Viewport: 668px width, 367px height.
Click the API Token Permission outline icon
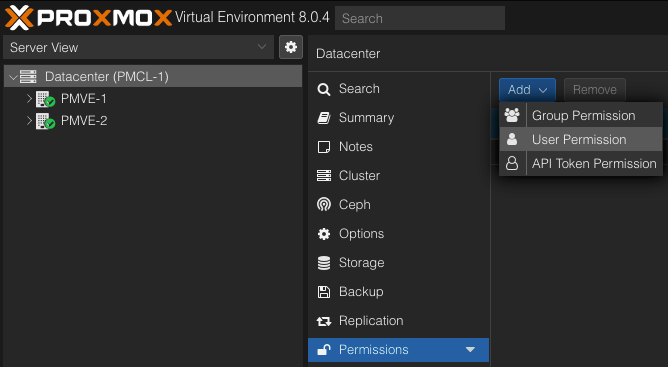512,163
